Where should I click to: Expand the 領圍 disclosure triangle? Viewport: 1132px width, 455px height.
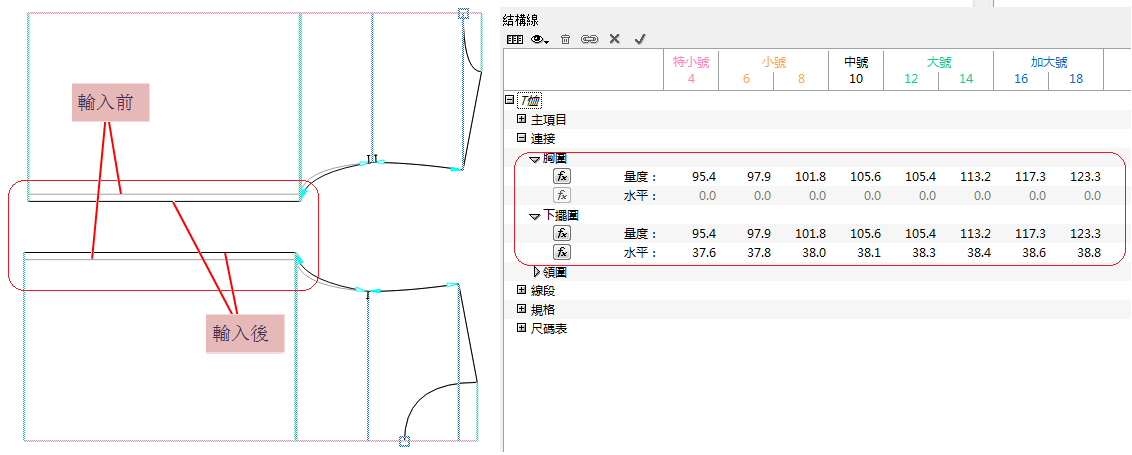[x=537, y=272]
